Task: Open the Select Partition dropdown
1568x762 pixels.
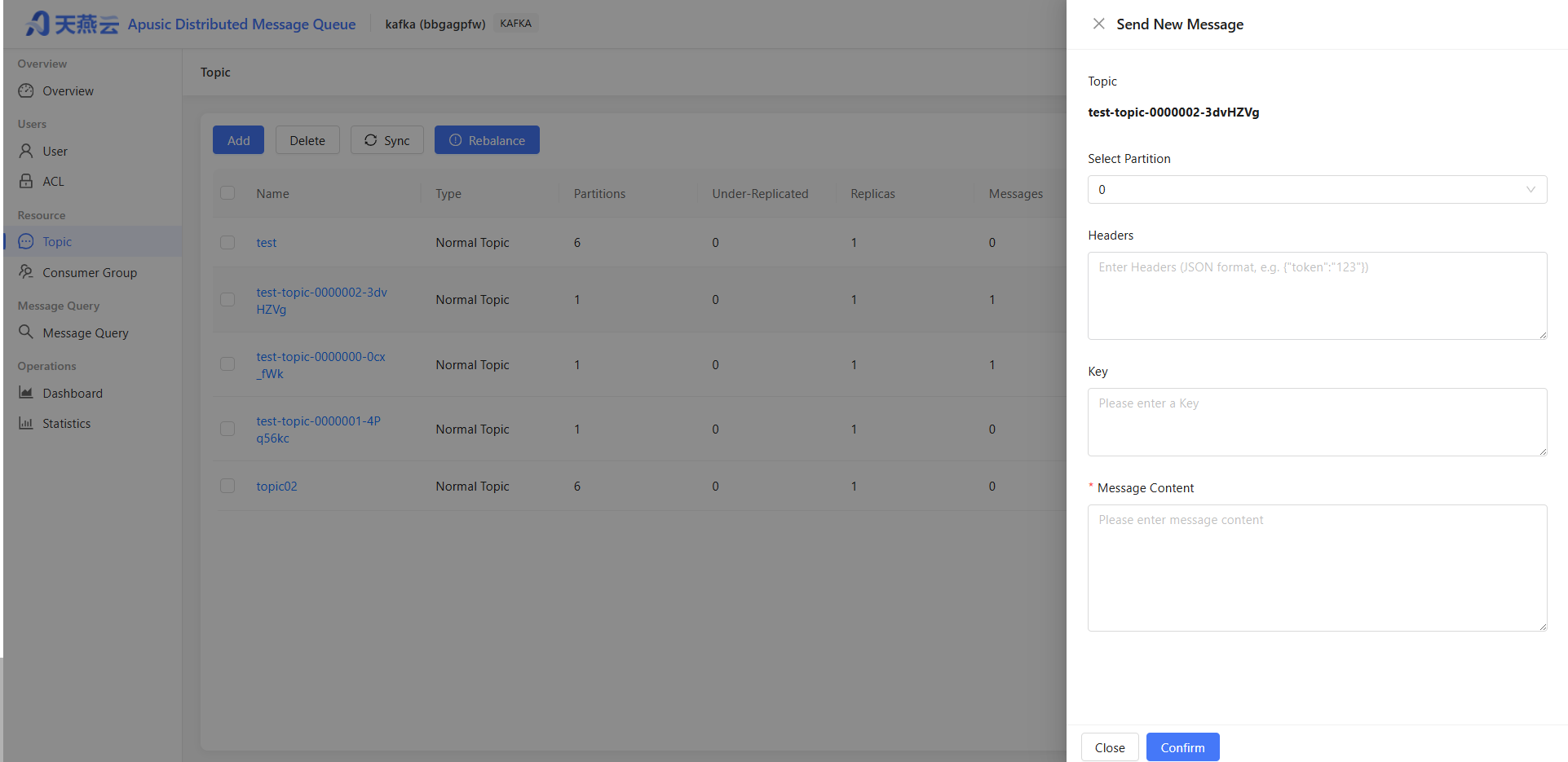Action: tap(1317, 189)
